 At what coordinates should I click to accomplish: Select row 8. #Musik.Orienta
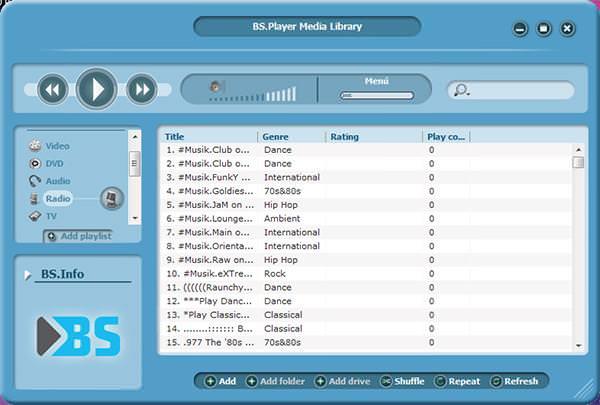365,246
